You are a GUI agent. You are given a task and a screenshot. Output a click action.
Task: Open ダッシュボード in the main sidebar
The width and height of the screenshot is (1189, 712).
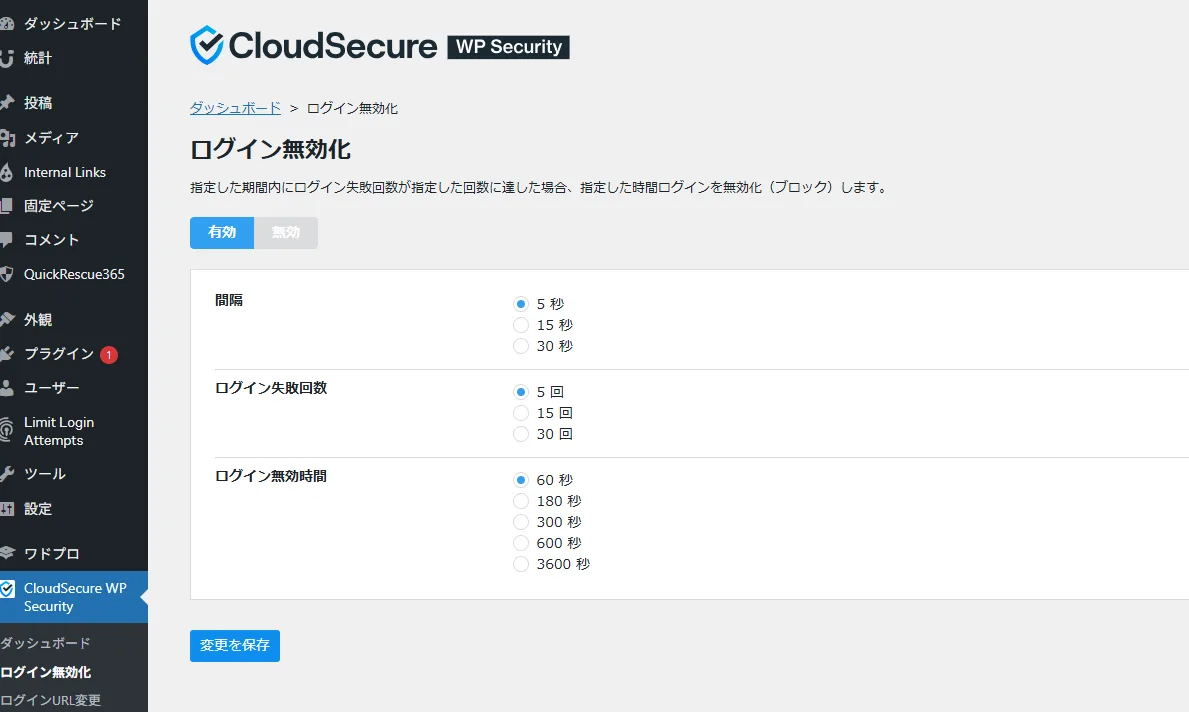coord(72,24)
